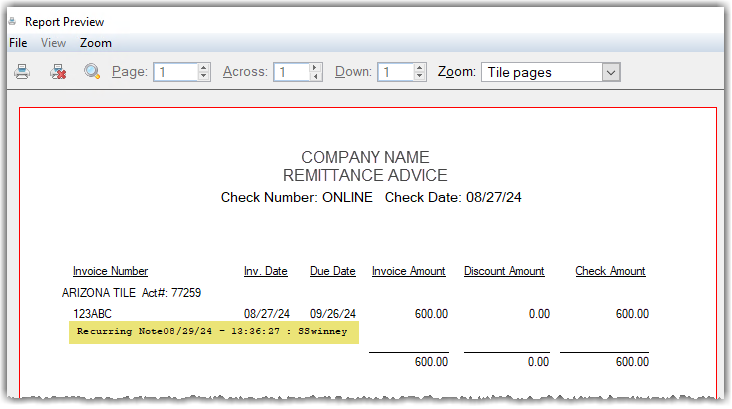
Task: Click the REMITTANCE ADVICE title
Action: (365, 175)
